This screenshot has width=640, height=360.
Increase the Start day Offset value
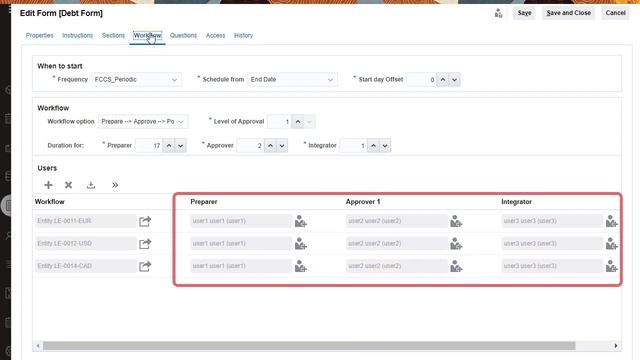click(443, 80)
